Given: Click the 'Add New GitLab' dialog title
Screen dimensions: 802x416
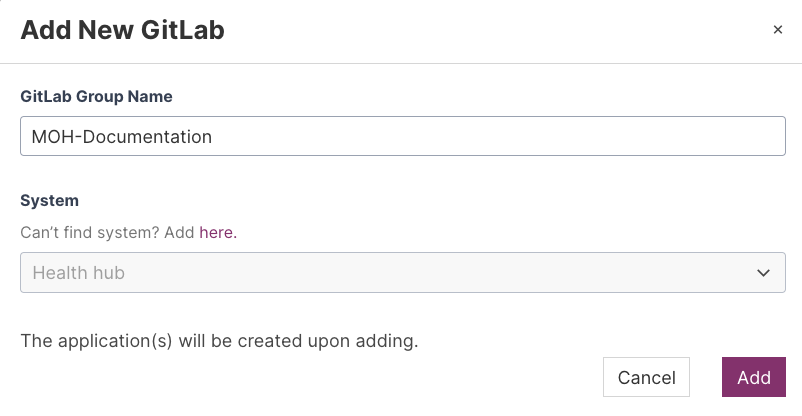Looking at the screenshot, I should (122, 30).
